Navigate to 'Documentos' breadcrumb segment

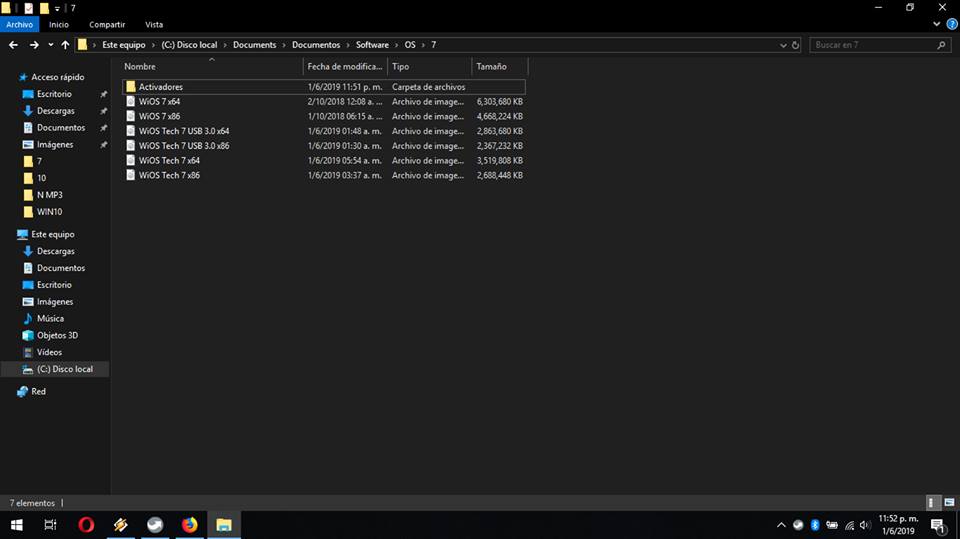(x=316, y=45)
